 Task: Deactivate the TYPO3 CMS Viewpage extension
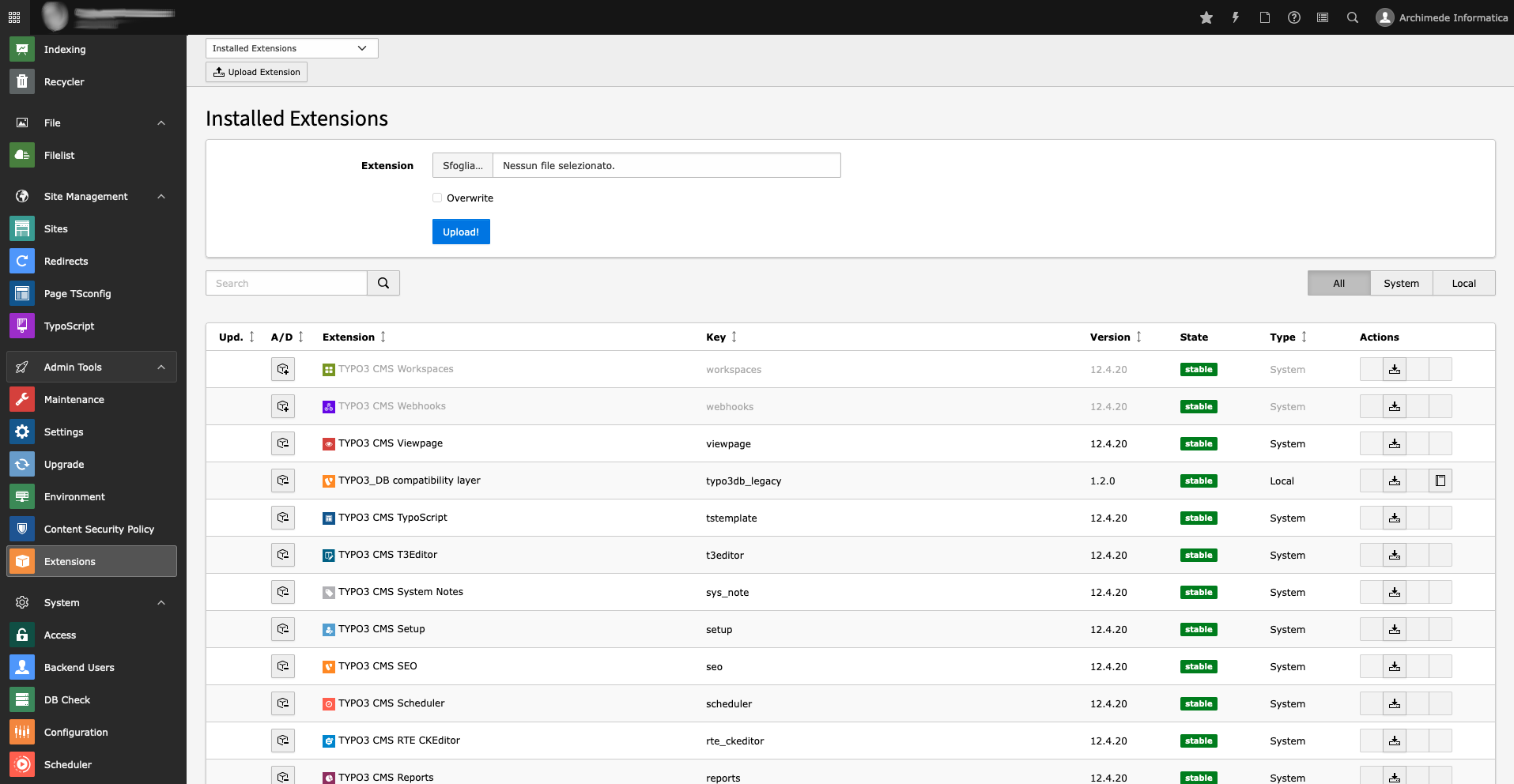tap(283, 443)
